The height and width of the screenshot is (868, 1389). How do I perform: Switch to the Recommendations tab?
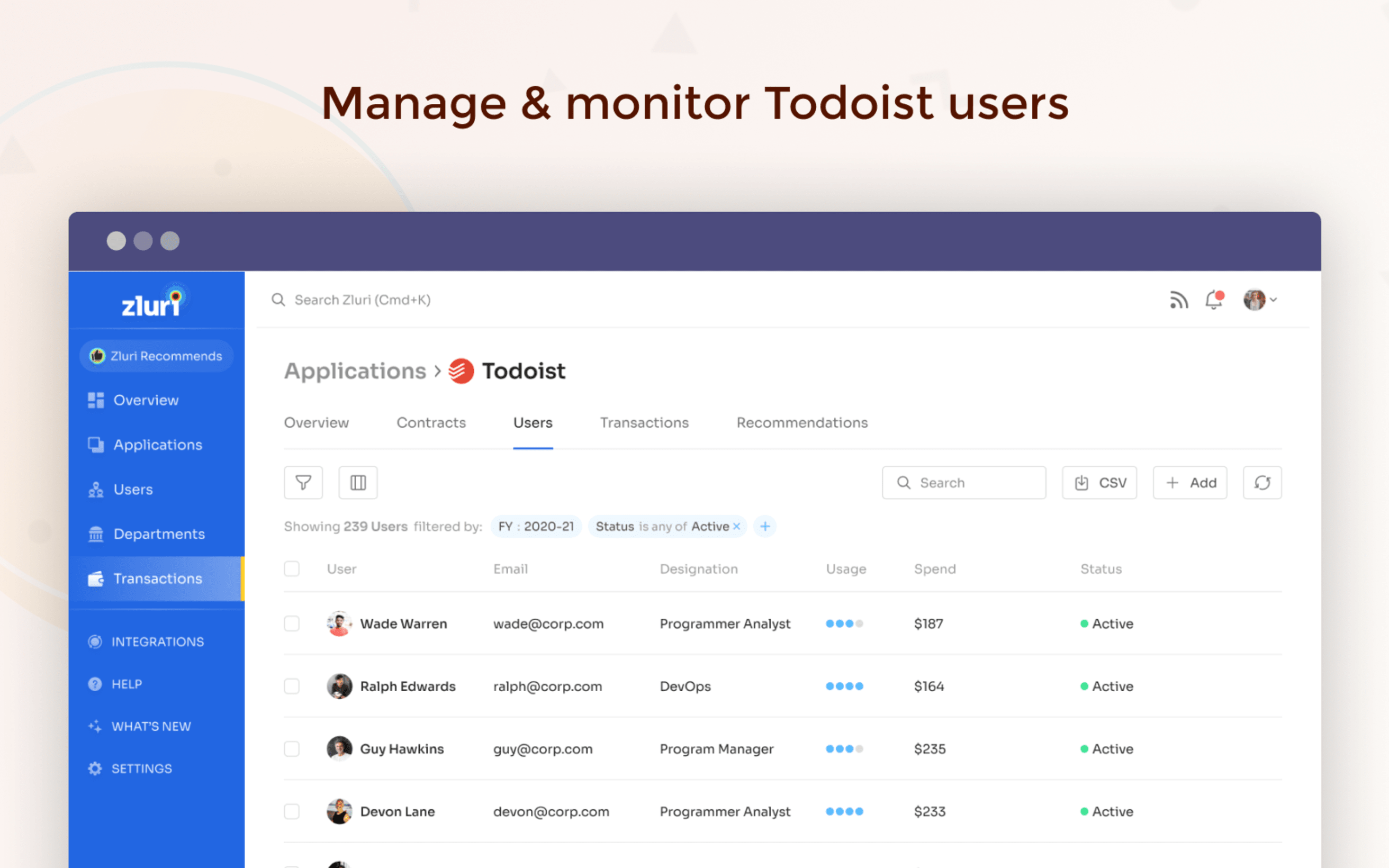click(800, 423)
